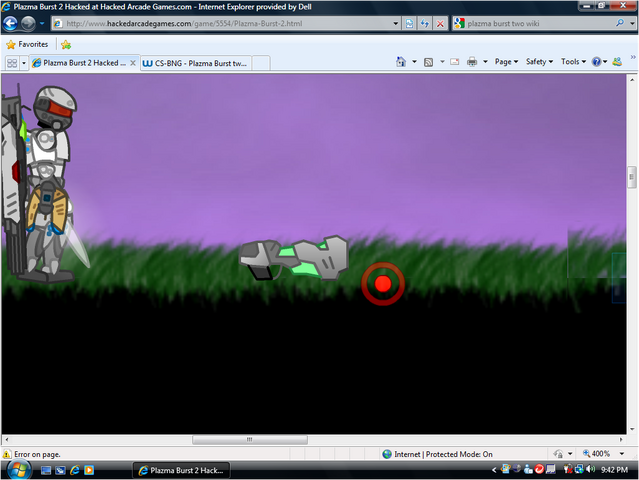Image resolution: width=639 pixels, height=480 pixels.
Task: Click Internet | Protected Mode: On status zone
Action: point(438,454)
